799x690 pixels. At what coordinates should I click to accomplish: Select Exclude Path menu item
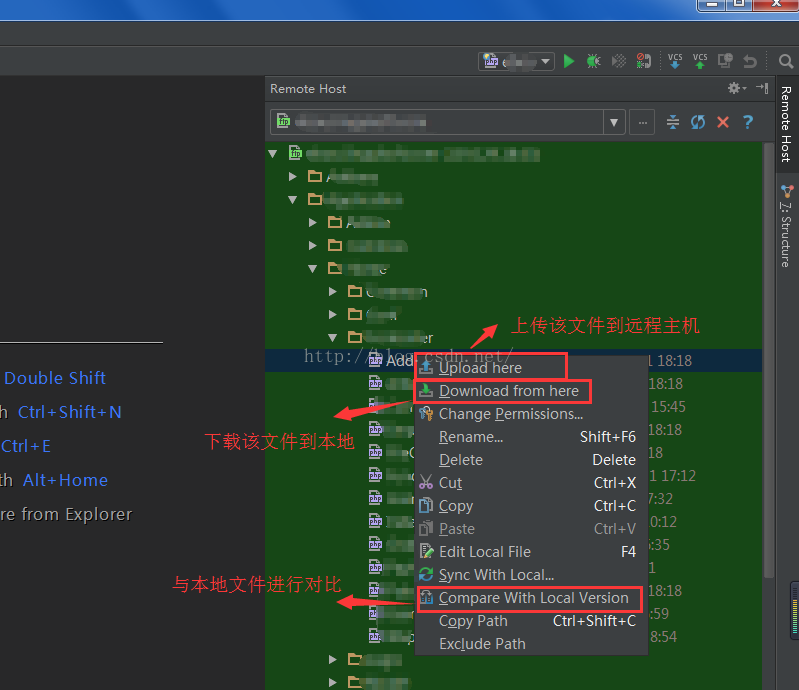tap(530, 644)
